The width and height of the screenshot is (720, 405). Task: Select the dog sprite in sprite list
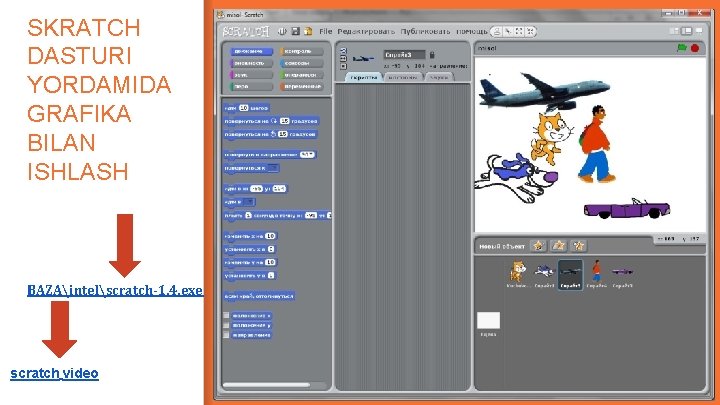coord(544,274)
